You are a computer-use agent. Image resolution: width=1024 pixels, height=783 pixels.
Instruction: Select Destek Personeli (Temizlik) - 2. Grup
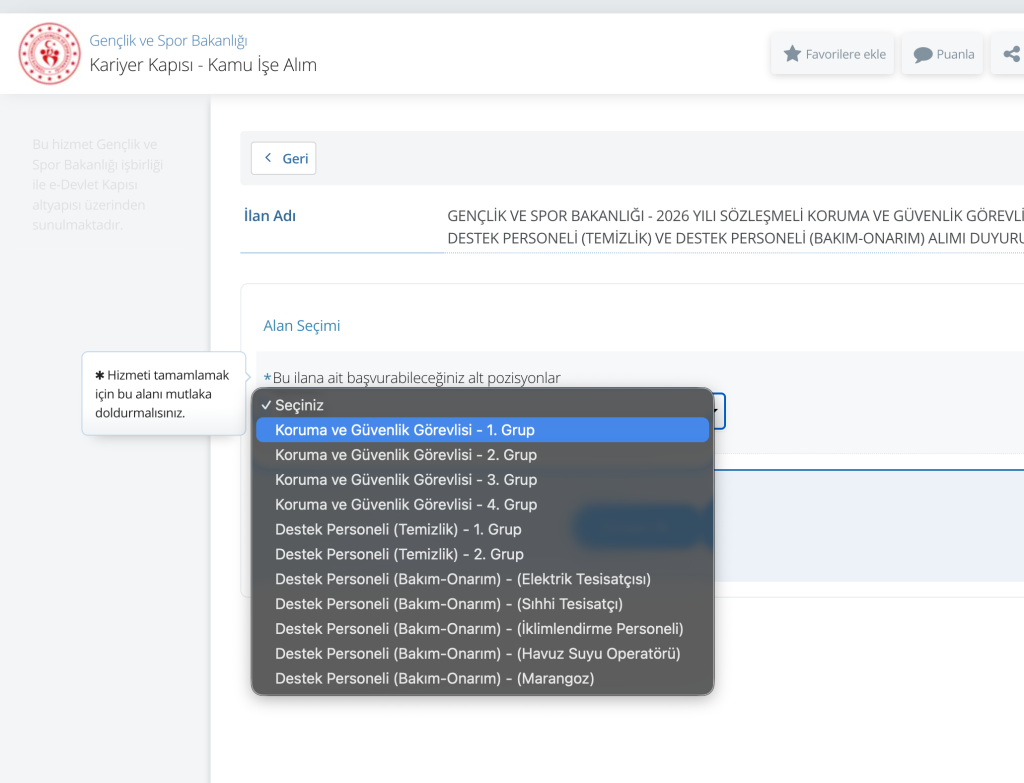483,554
